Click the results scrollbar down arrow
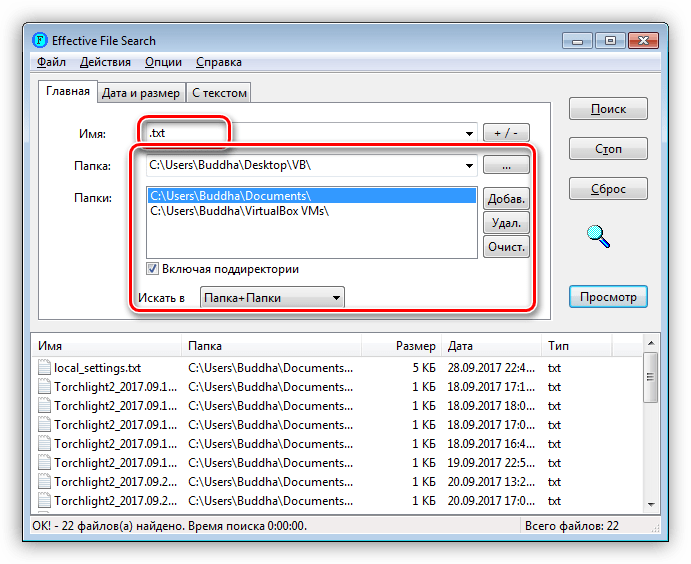This screenshot has width=691, height=564. [x=651, y=505]
